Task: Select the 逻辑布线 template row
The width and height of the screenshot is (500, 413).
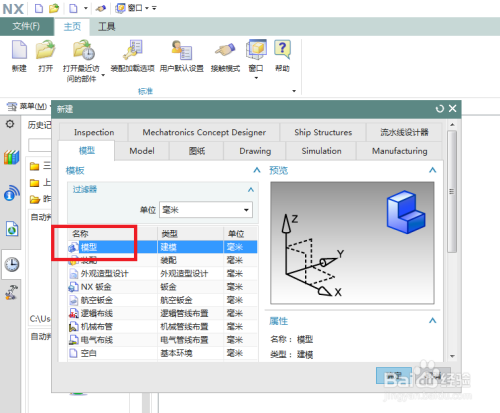Action: 163,313
